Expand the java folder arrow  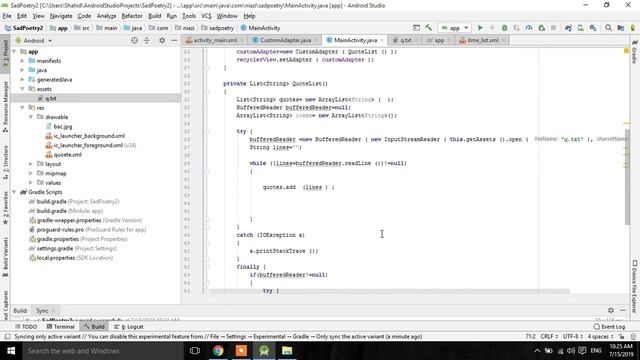click(22, 70)
